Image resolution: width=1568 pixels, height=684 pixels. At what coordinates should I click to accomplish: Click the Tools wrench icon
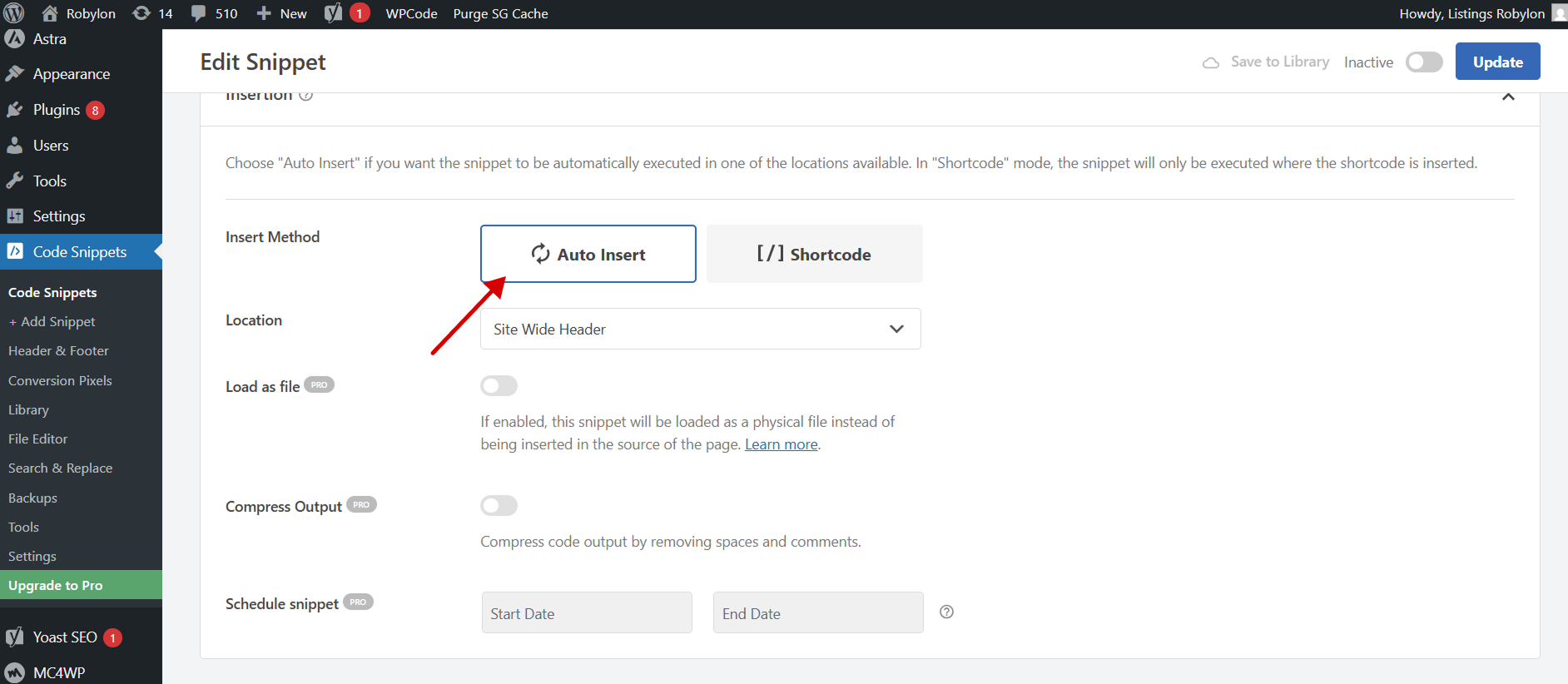pos(14,181)
